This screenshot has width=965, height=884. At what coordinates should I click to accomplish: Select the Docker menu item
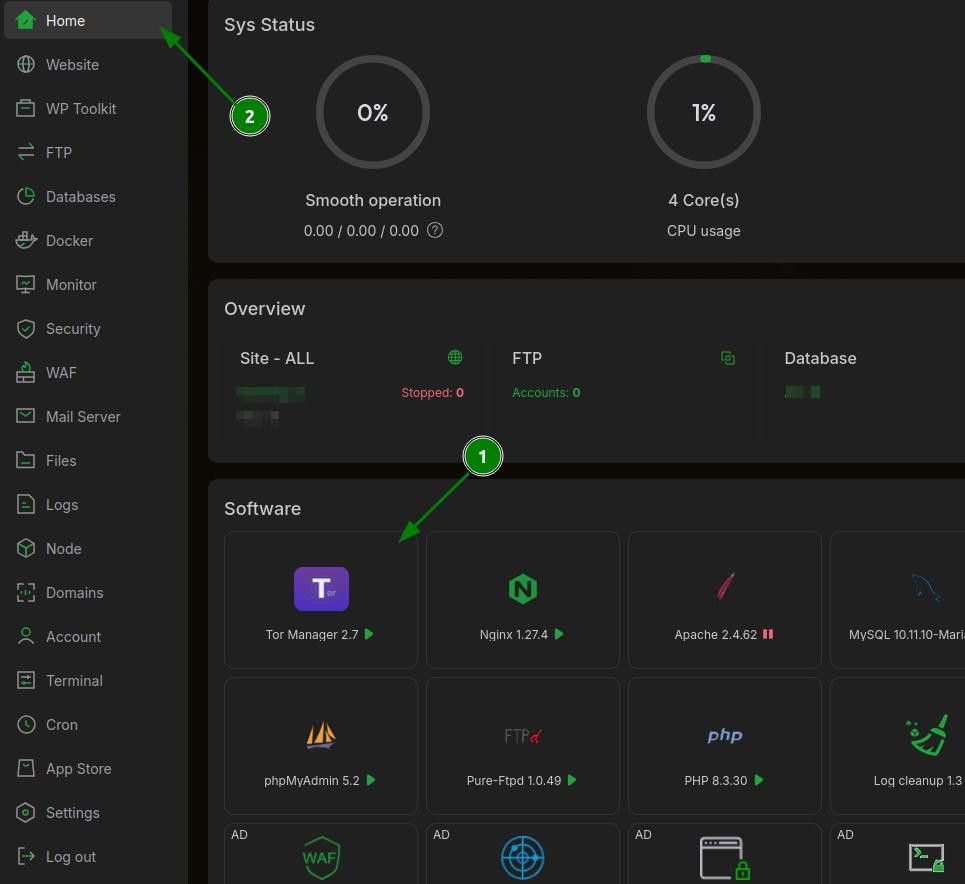[x=87, y=241]
